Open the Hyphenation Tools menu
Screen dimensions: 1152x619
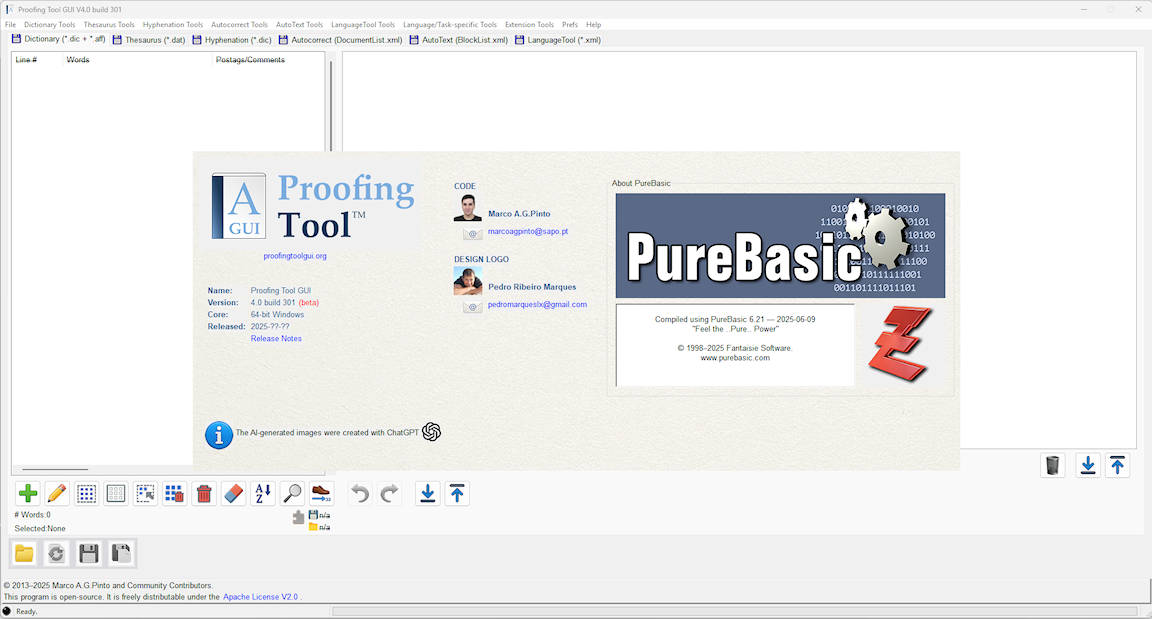tap(173, 24)
